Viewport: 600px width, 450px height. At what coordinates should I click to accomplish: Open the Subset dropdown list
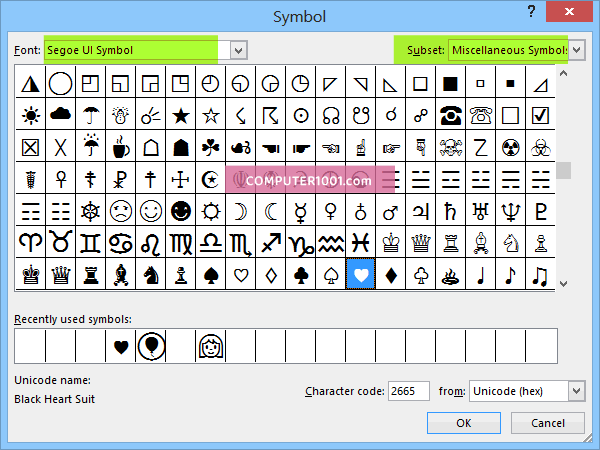[x=577, y=50]
